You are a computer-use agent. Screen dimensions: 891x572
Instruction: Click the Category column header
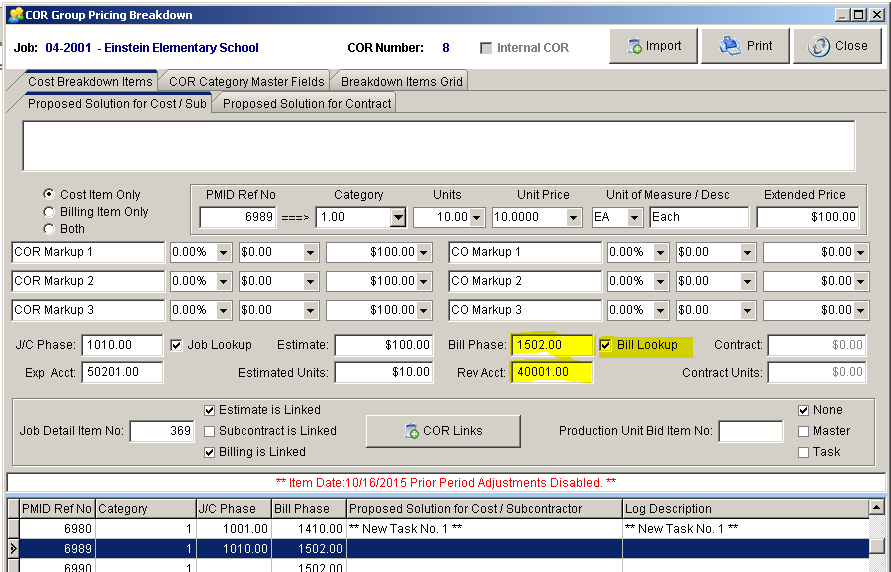[145, 509]
